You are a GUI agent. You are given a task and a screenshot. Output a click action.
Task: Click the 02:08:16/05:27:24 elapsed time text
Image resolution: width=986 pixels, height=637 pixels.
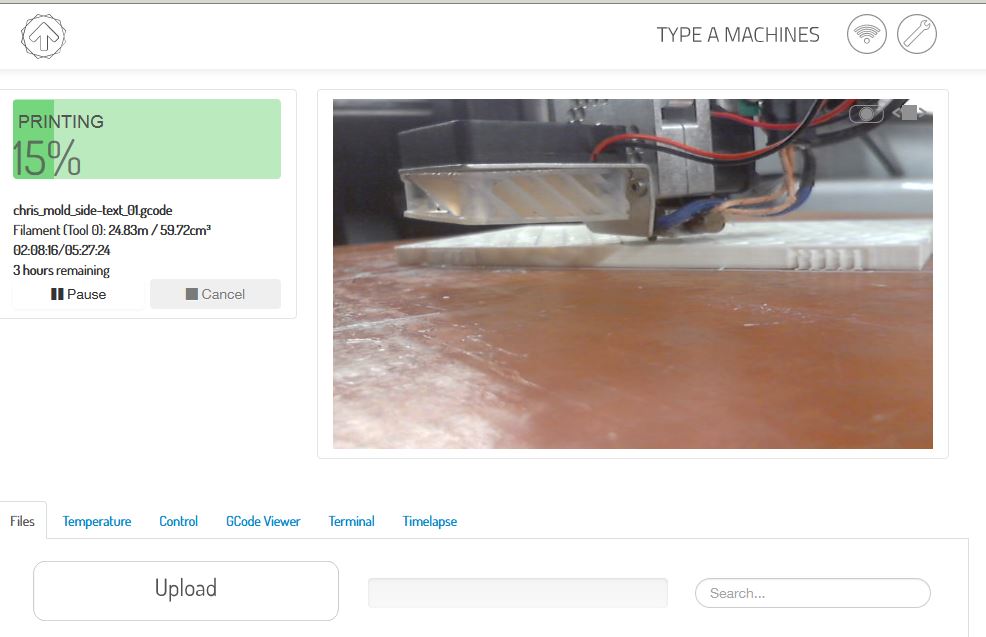pyautogui.click(x=62, y=250)
